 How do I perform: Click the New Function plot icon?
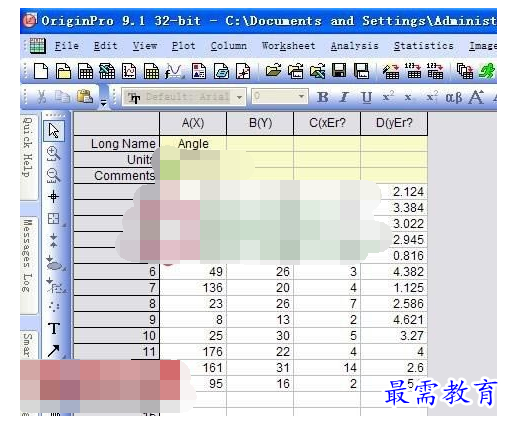[174, 71]
